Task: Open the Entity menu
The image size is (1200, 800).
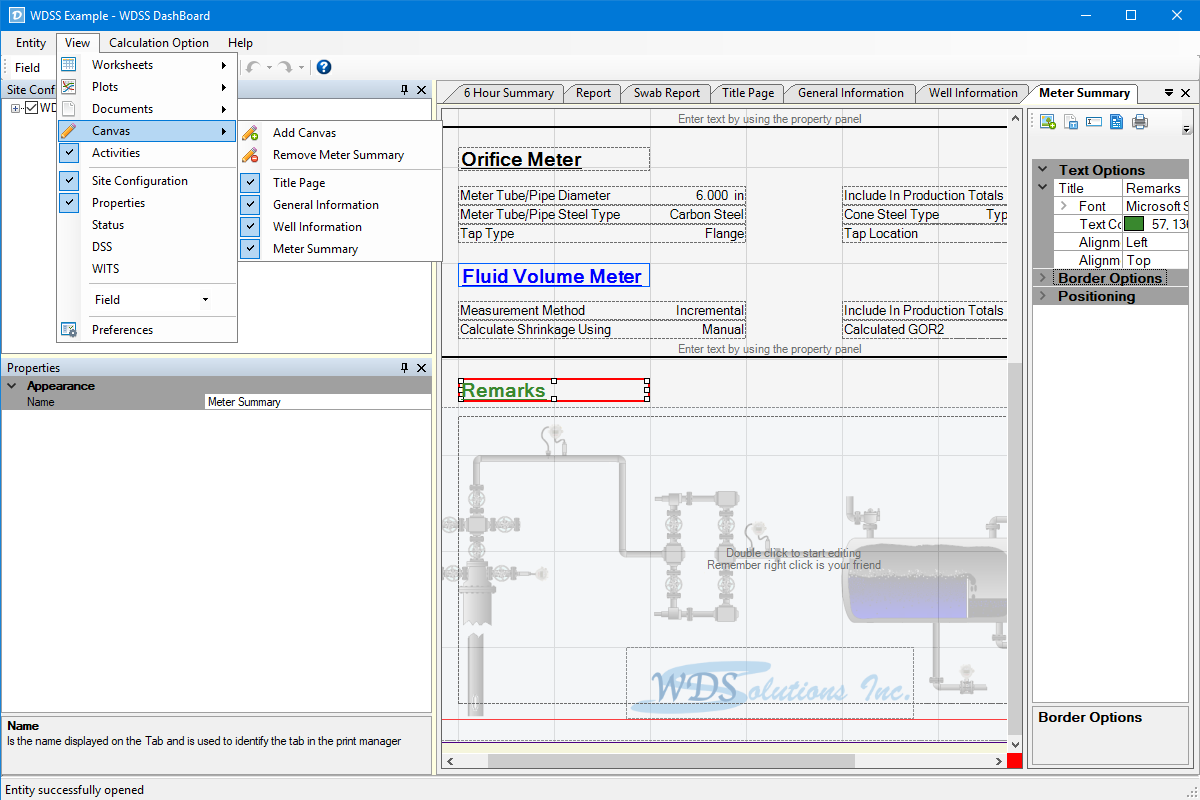Action: click(31, 43)
